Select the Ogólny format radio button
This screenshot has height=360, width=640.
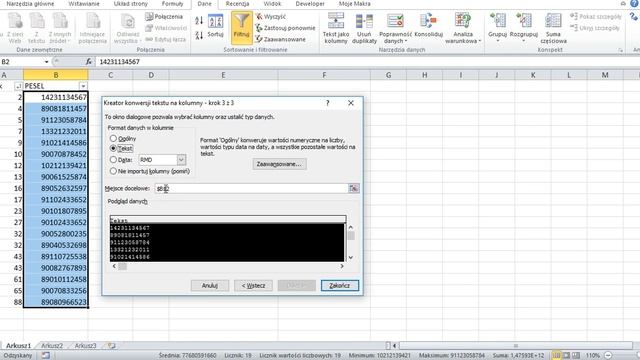click(113, 139)
